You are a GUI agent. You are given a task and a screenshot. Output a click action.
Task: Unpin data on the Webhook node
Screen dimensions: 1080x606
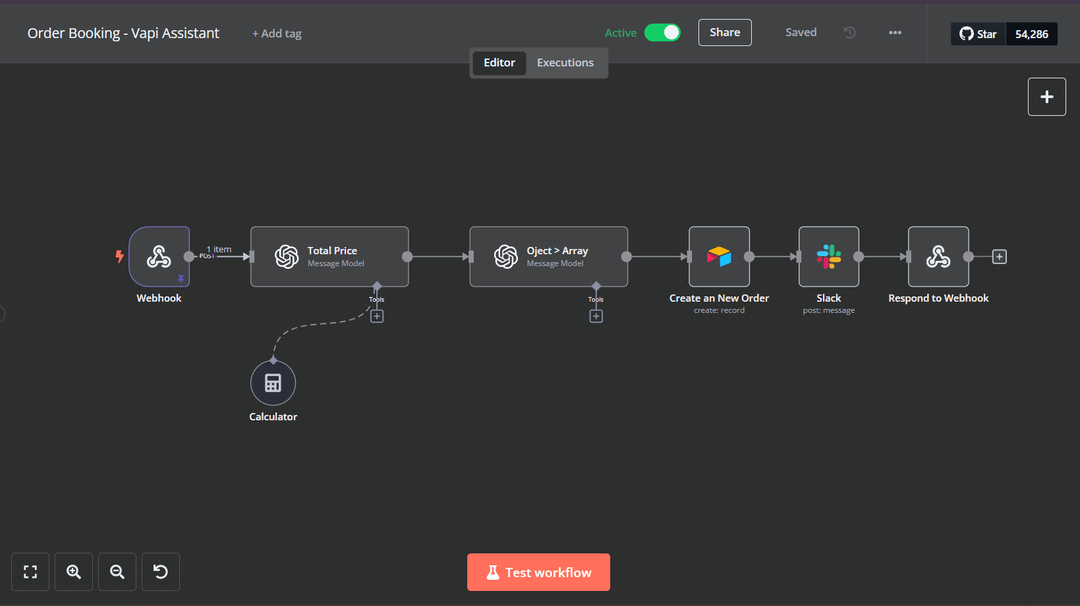coord(181,278)
